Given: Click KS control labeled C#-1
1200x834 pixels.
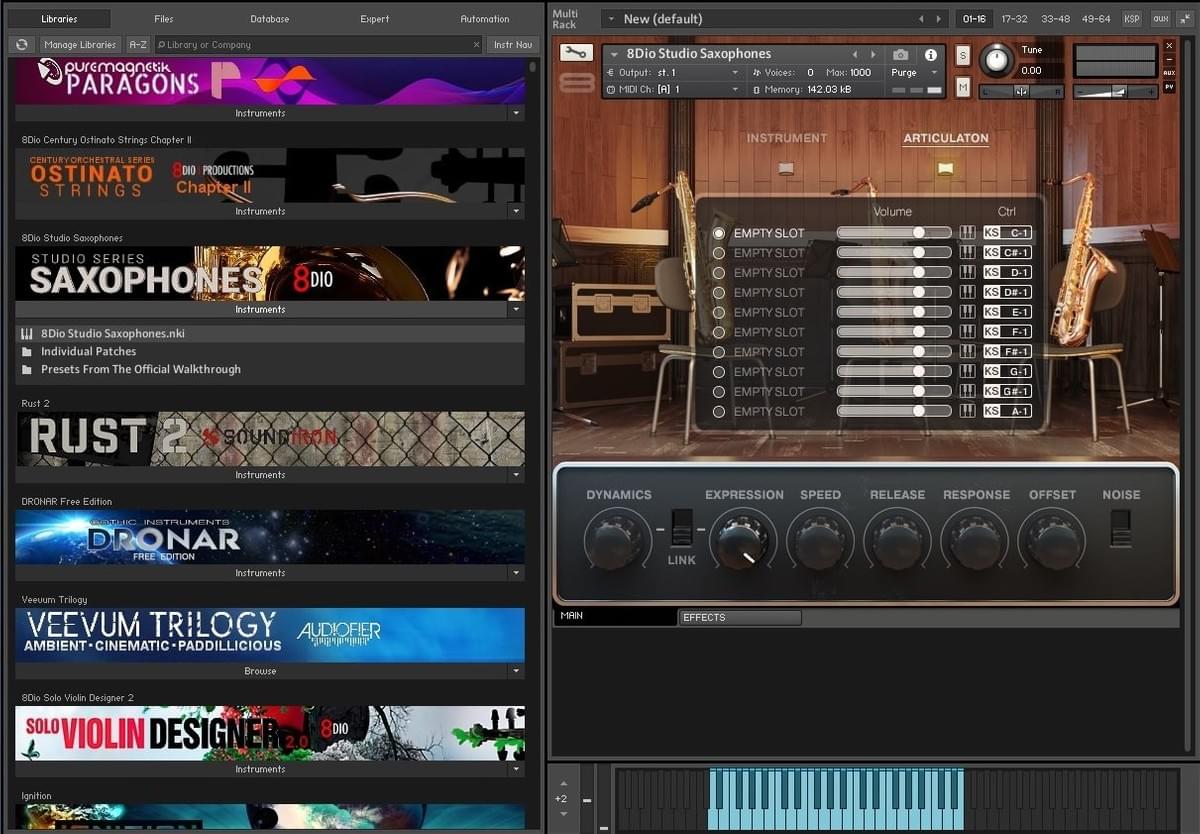Looking at the screenshot, I should pyautogui.click(x=1007, y=253).
